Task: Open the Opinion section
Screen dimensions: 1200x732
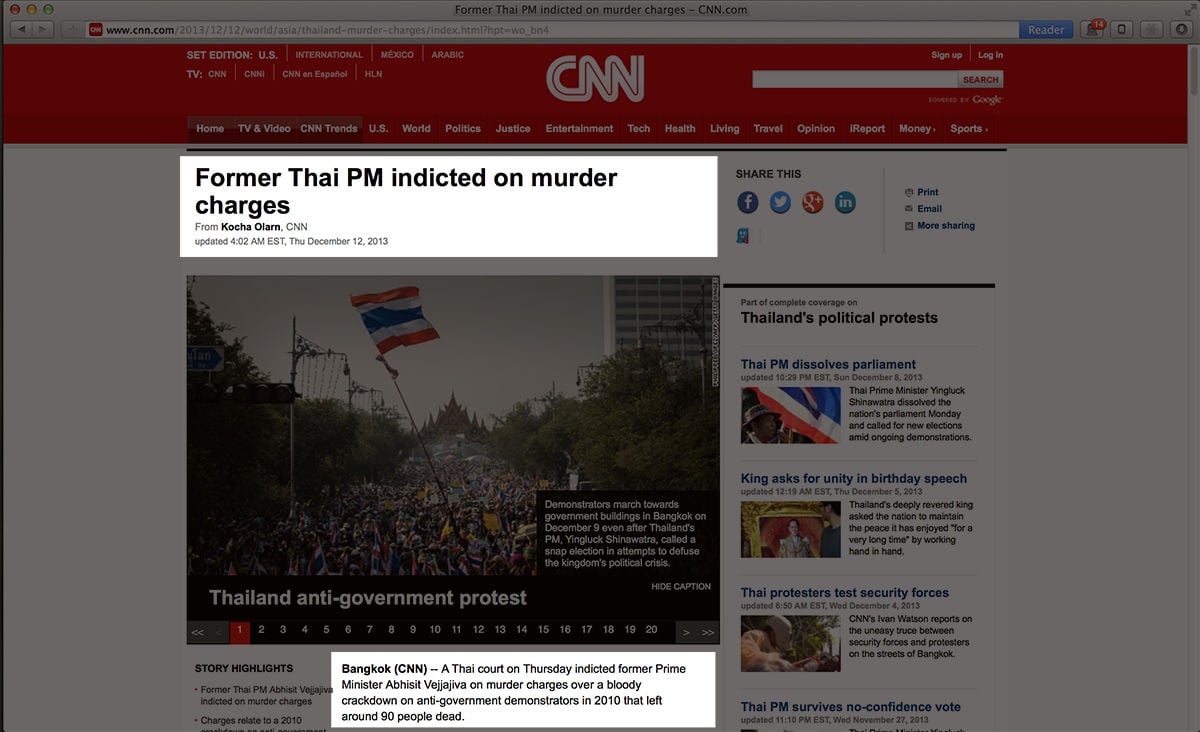Action: pos(816,129)
